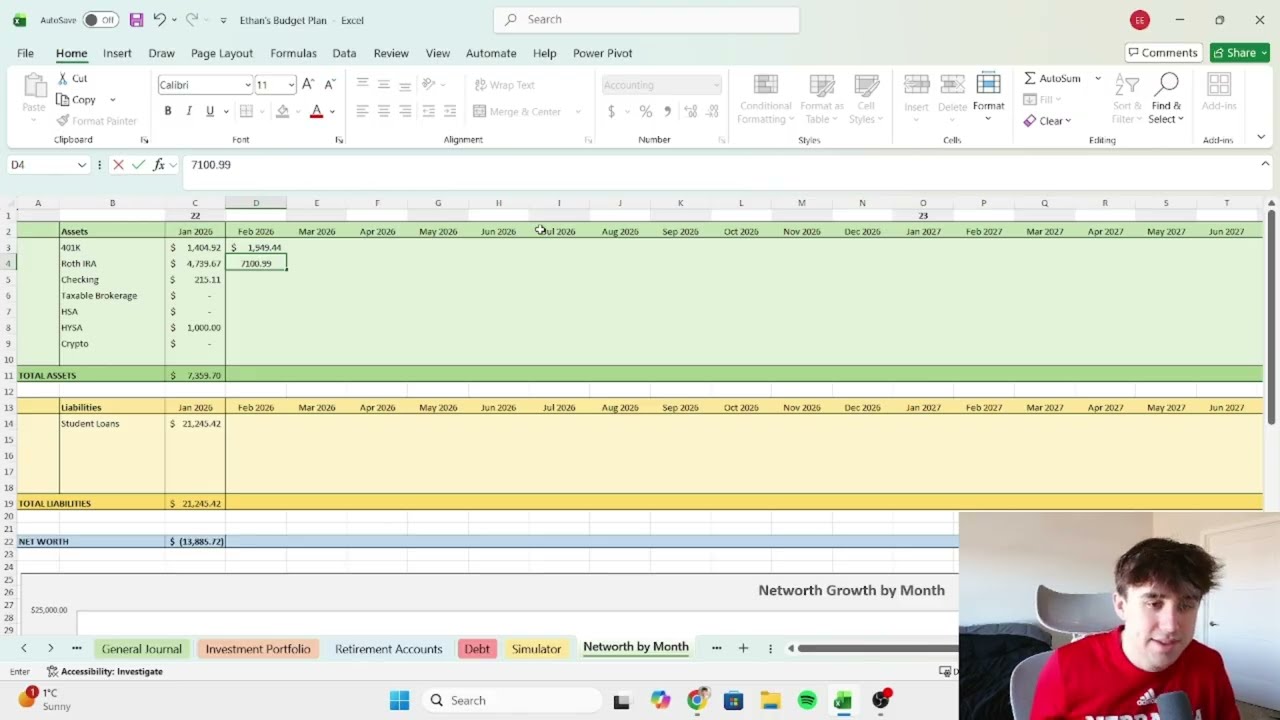Click the Save icon in the title bar
The width and height of the screenshot is (1280, 720).
(136, 20)
